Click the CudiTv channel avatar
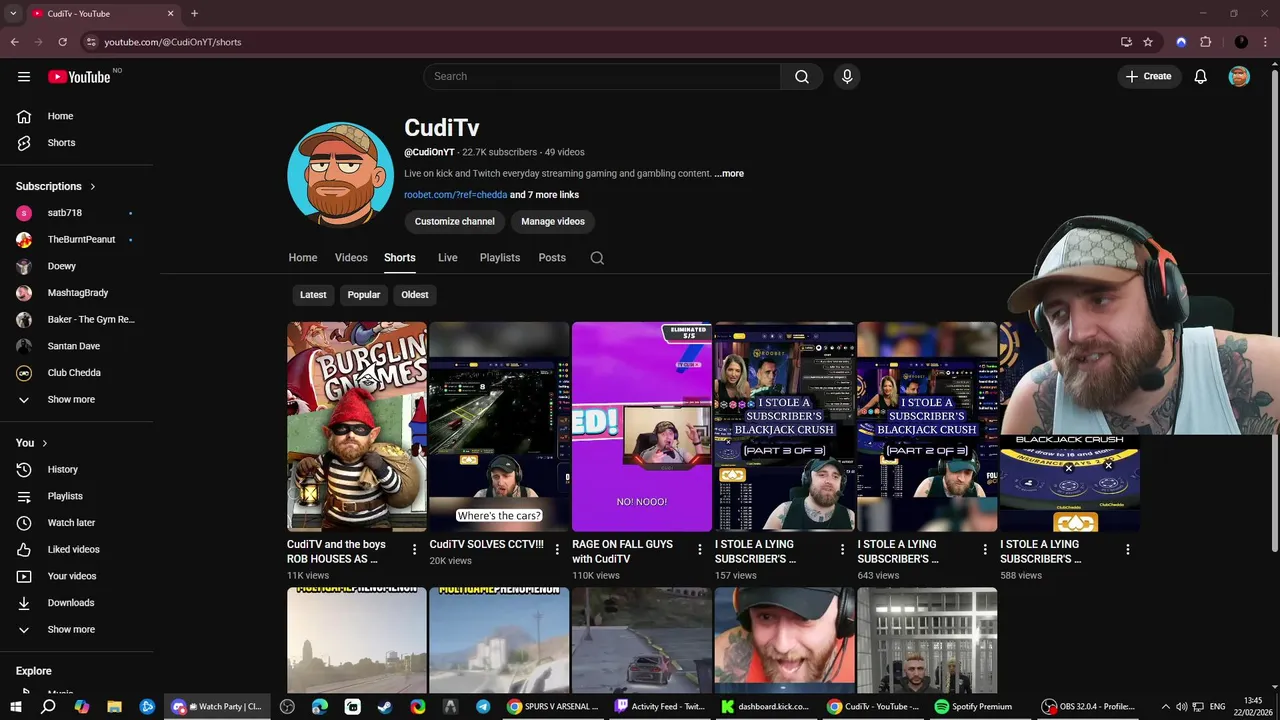 coord(341,175)
